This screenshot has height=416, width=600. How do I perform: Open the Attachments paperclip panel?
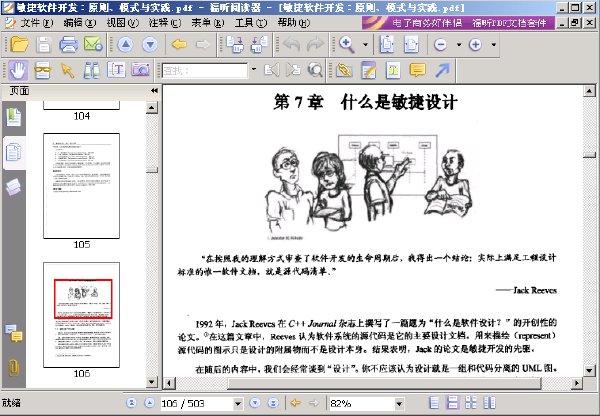(14, 368)
